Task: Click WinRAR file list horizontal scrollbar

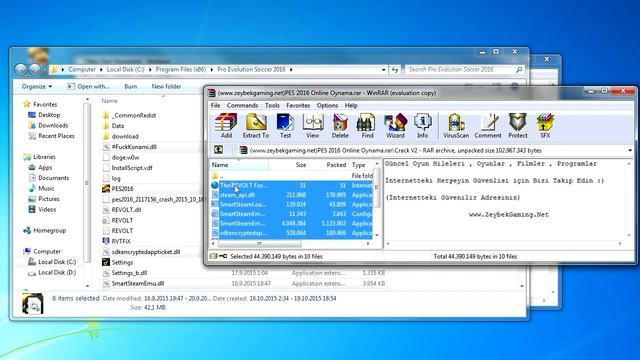Action: pyautogui.click(x=260, y=244)
